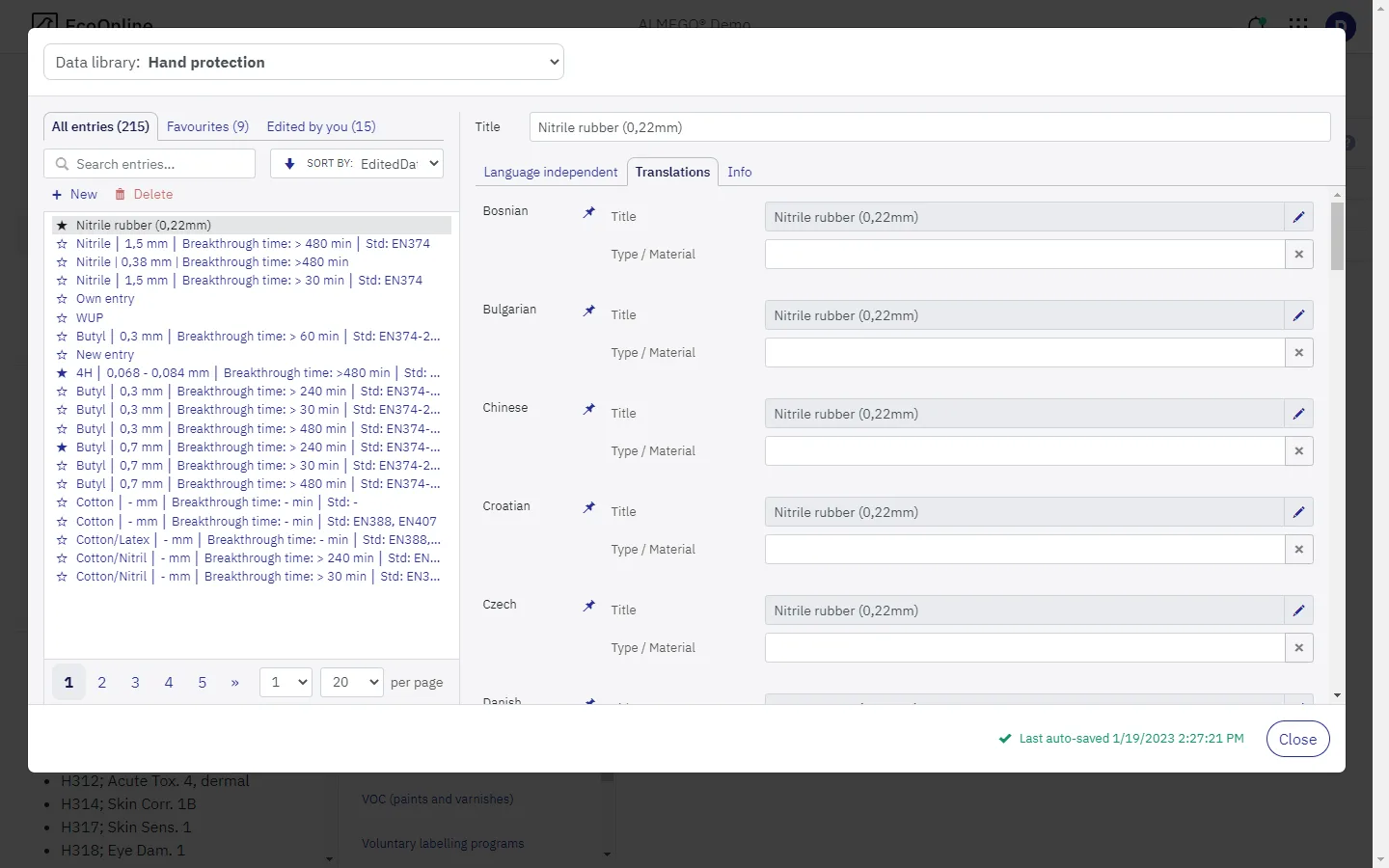Viewport: 1389px width, 868px height.
Task: Select 4H 0,068 - 0,084 mm entry
Action: [x=258, y=373]
